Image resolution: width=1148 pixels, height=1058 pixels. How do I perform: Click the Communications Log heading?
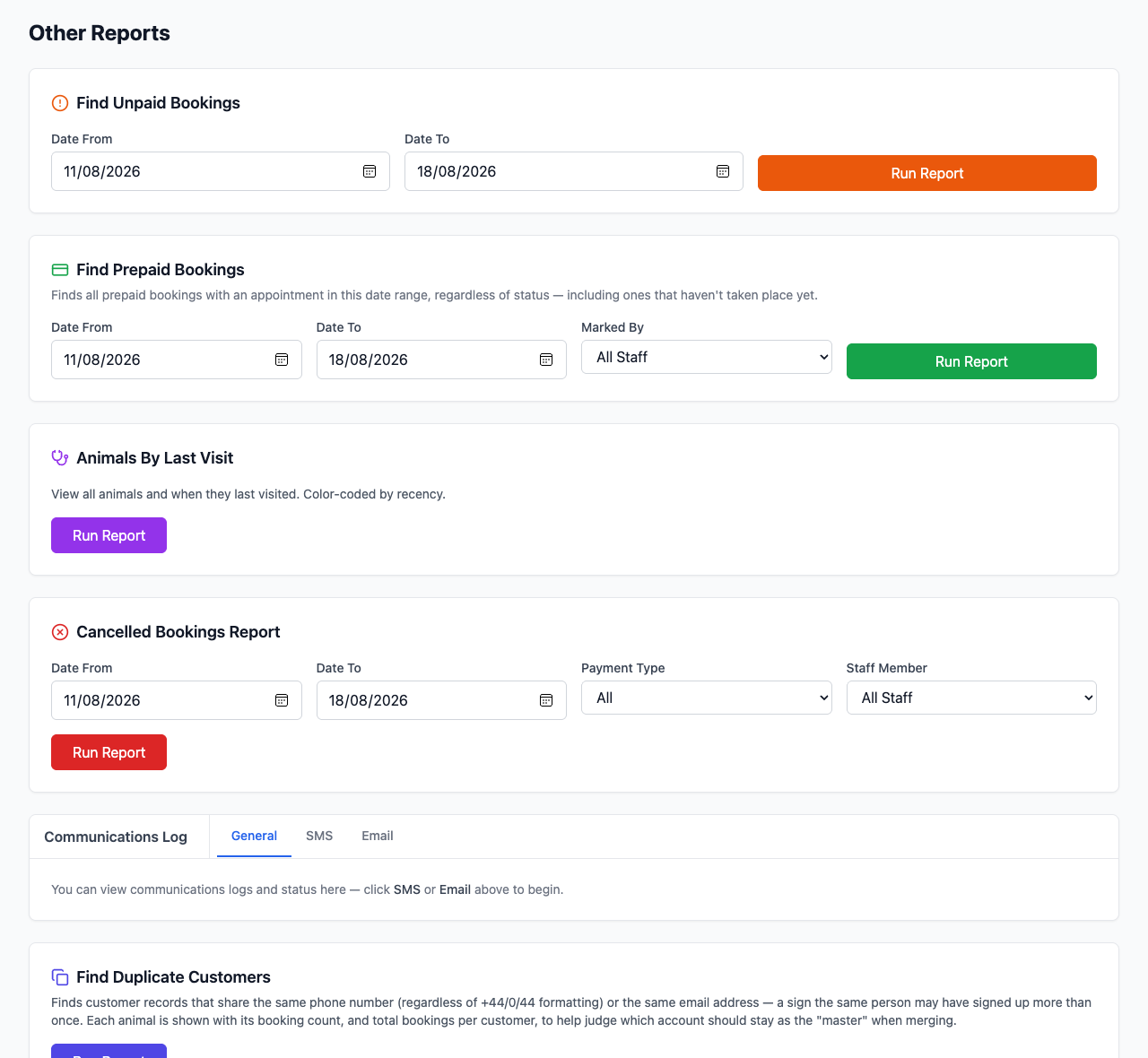pos(116,837)
